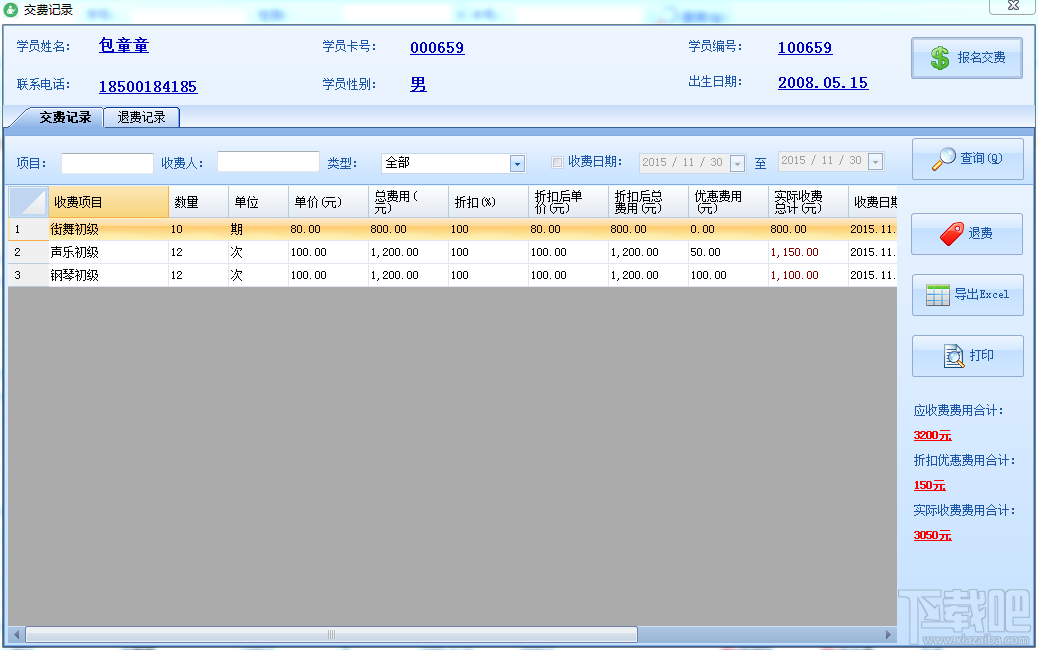The height and width of the screenshot is (650, 1038).
Task: Open the start date picker arrow
Action: pos(737,163)
